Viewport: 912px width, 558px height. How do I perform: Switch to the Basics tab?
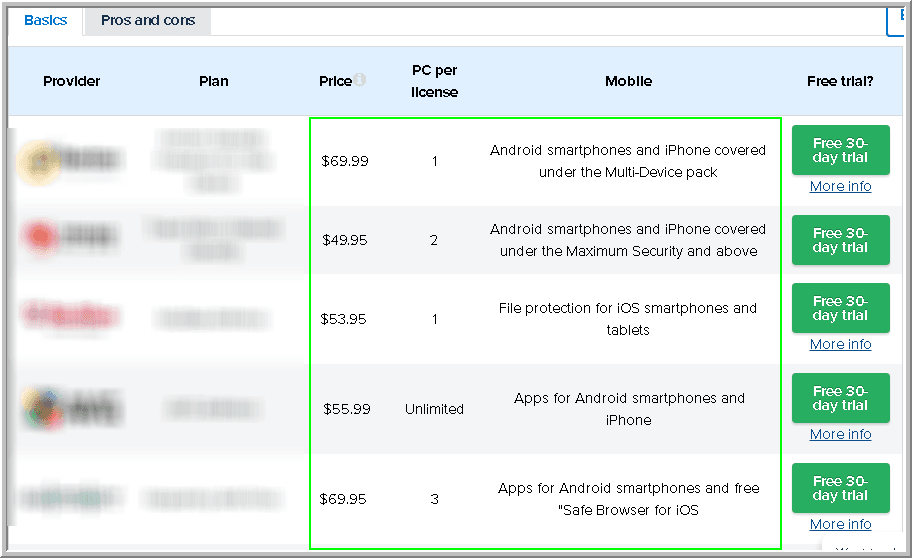click(46, 20)
